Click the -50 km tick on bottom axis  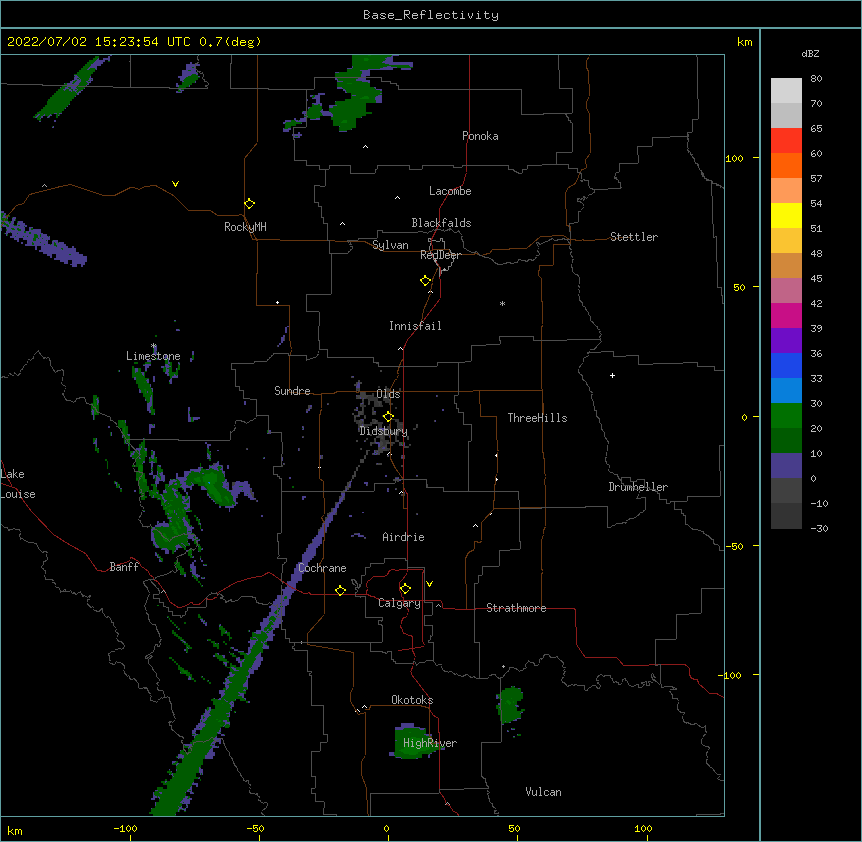(255, 828)
